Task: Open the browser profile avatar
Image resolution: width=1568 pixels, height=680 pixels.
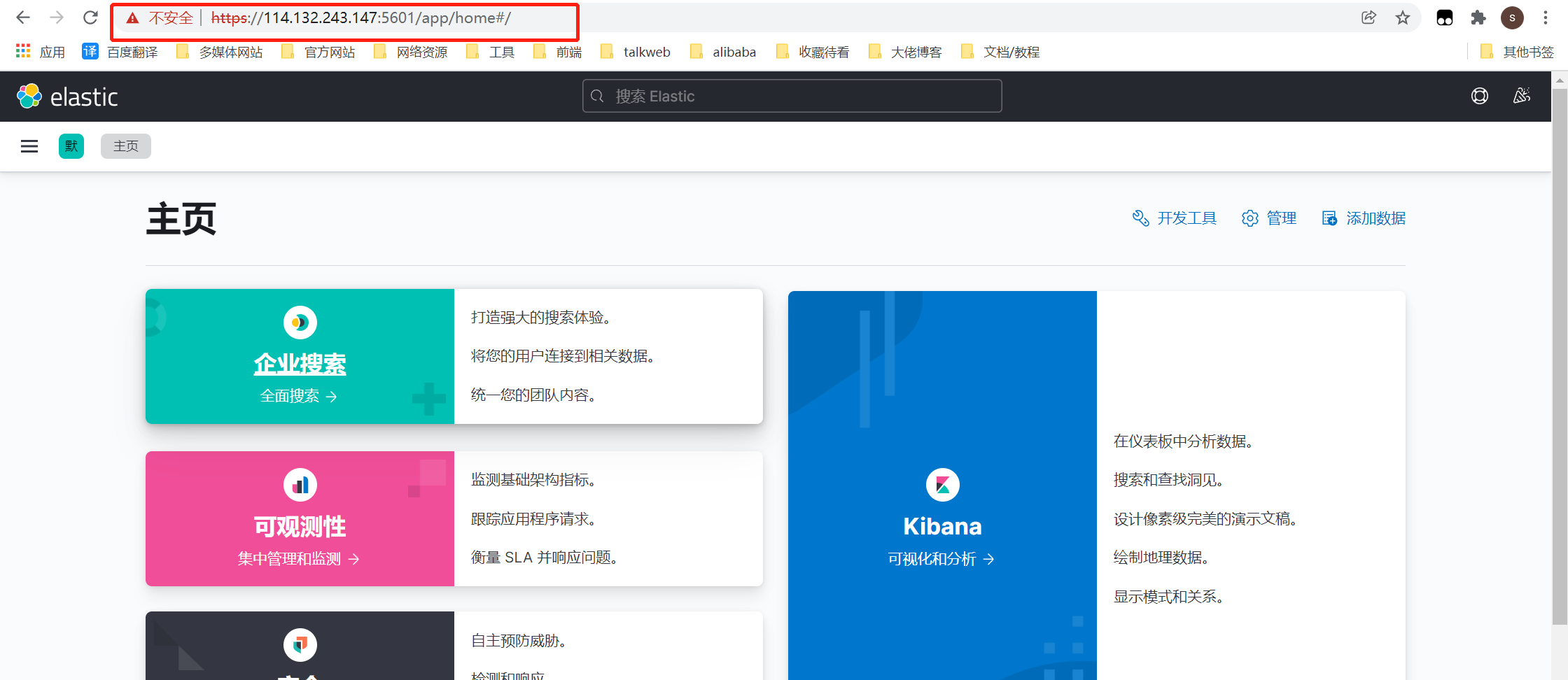Action: (x=1512, y=17)
